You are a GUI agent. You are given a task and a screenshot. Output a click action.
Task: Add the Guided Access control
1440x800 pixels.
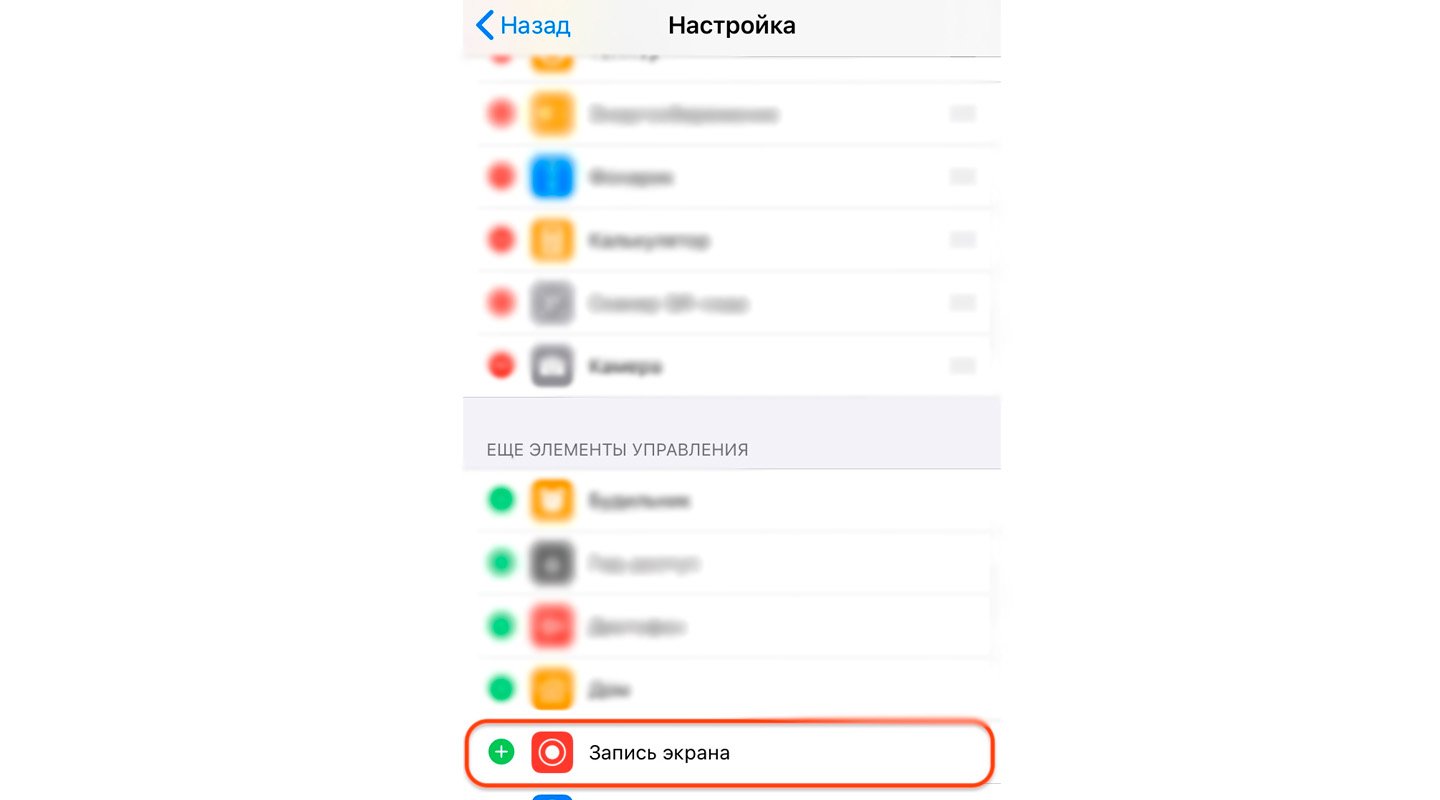click(x=501, y=564)
